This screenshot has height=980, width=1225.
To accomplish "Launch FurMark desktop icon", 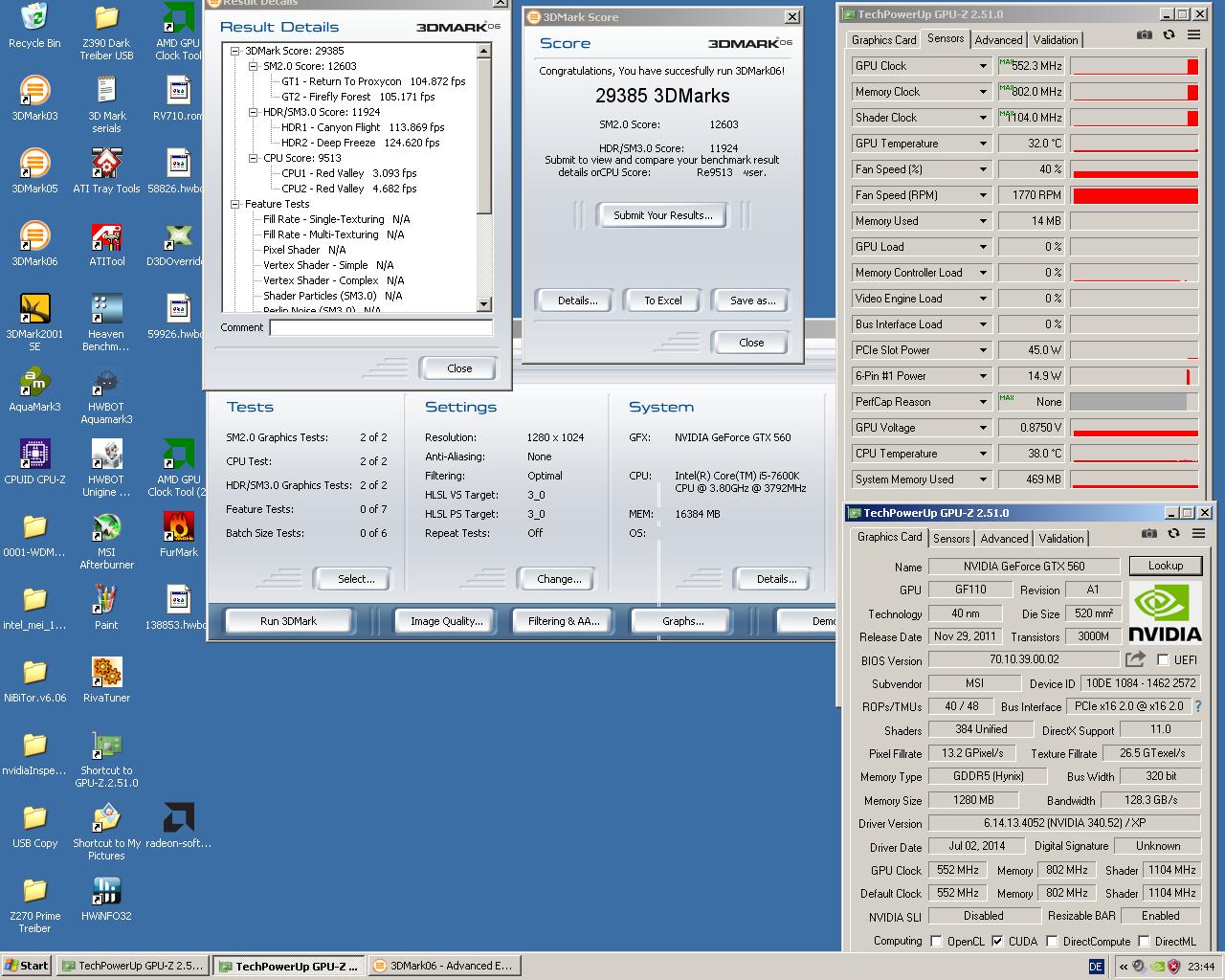I will [x=179, y=535].
